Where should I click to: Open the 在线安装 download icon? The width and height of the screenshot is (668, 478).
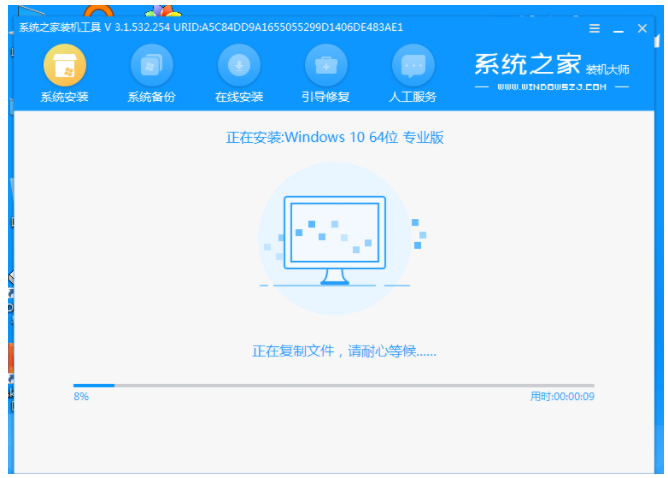pyautogui.click(x=239, y=65)
